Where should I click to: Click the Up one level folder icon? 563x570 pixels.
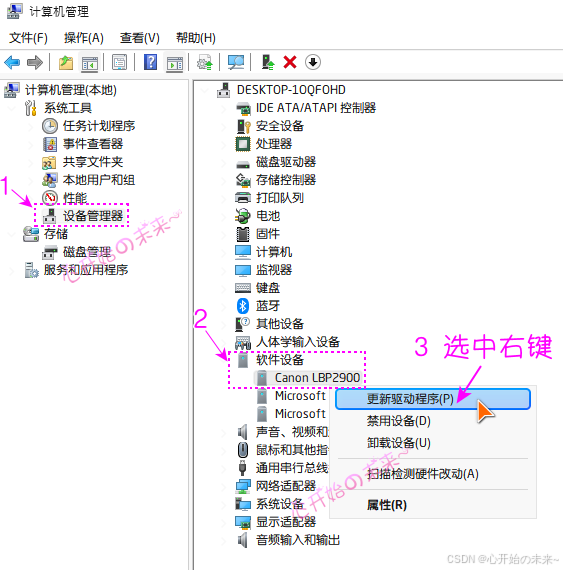coord(66,63)
